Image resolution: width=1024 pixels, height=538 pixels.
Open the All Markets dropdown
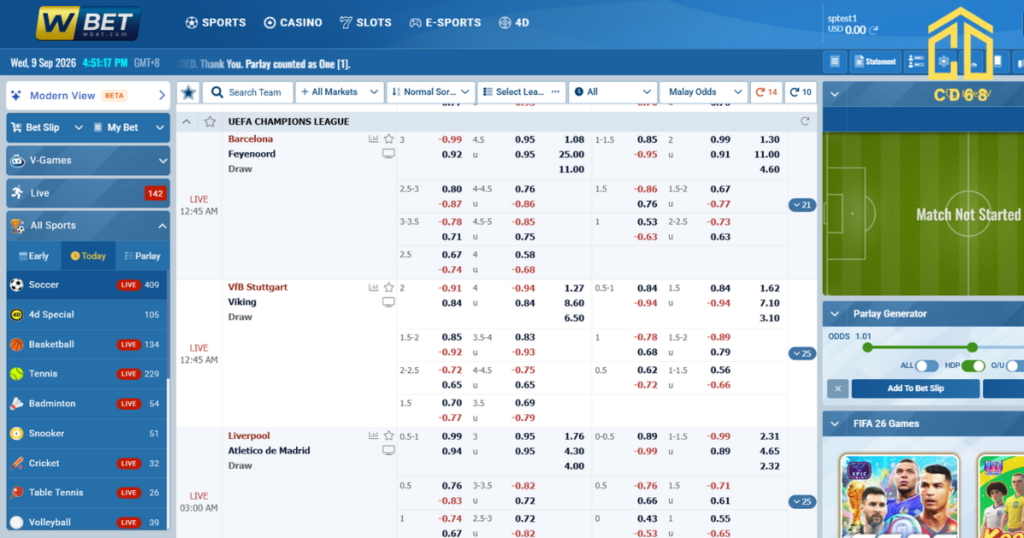[x=339, y=92]
